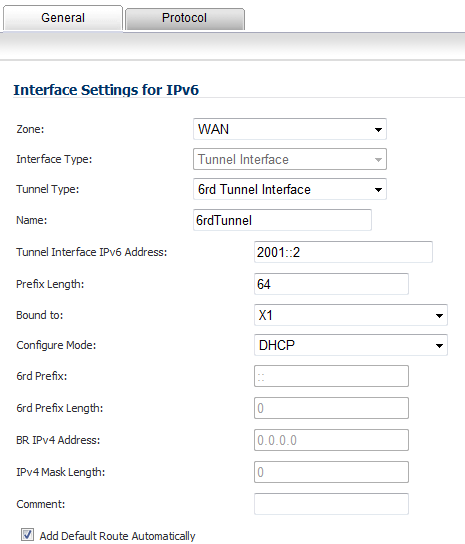
Task: Click the disabled Interface Type dropdown
Action: (x=290, y=159)
